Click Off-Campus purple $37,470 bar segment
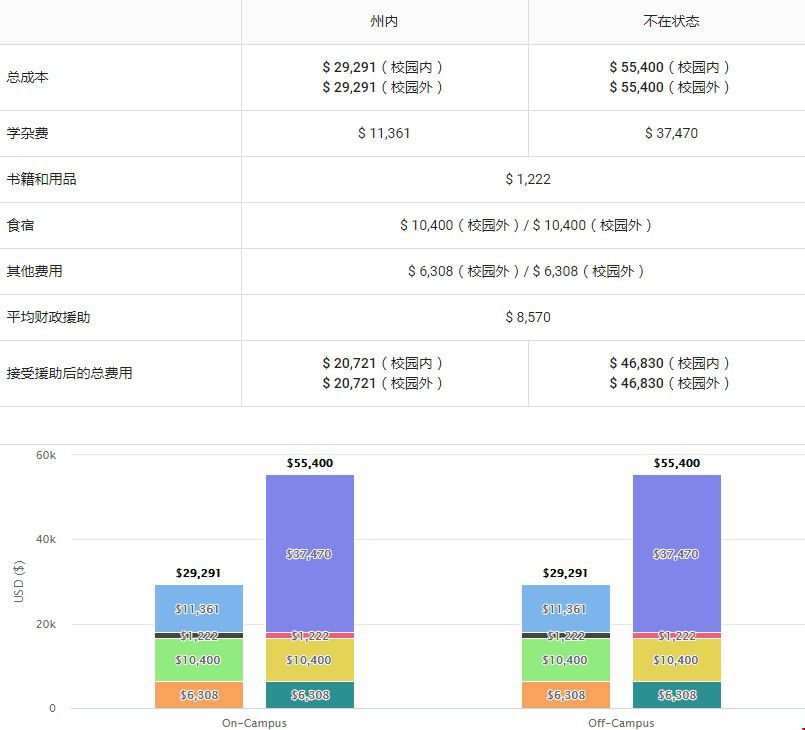The height and width of the screenshot is (730, 805). point(677,554)
